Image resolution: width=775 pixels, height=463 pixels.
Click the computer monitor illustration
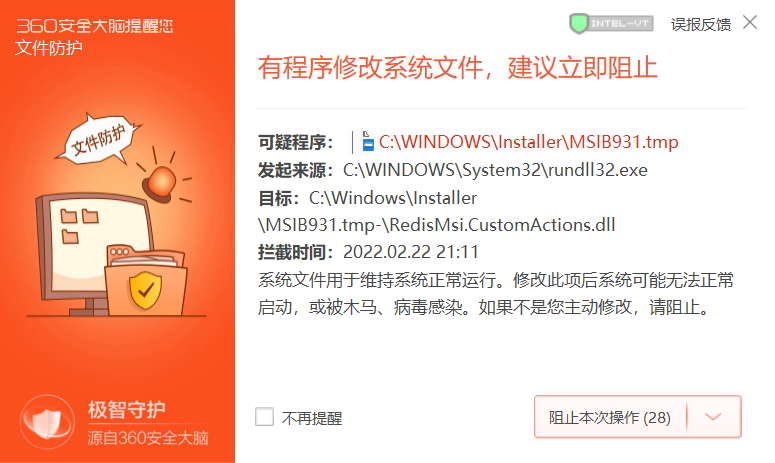(x=94, y=252)
